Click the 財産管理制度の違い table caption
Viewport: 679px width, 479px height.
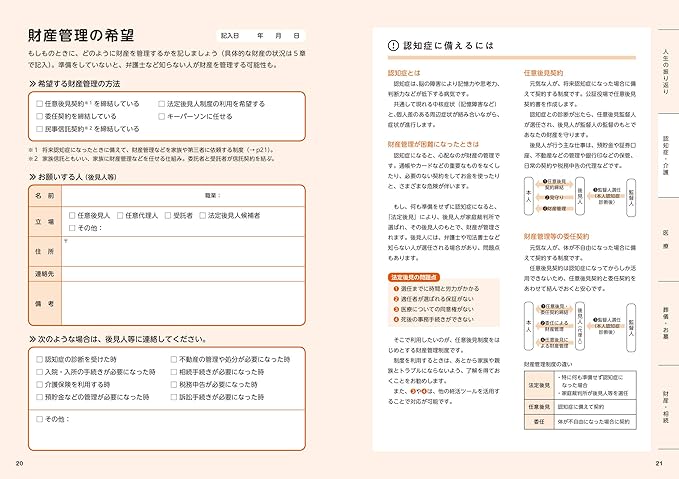tap(548, 364)
